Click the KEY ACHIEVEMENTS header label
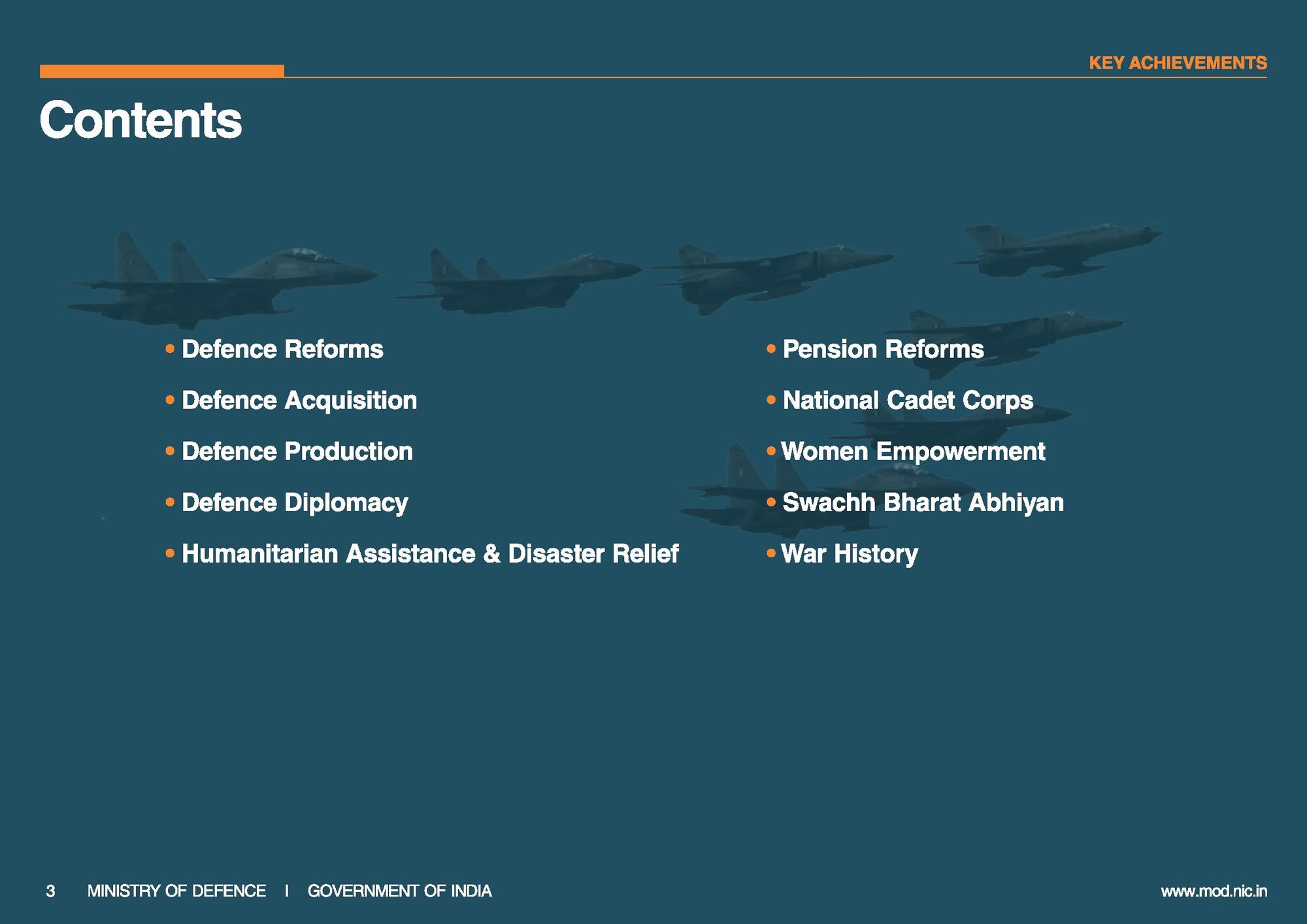Viewport: 1307px width, 924px height. tap(1178, 63)
